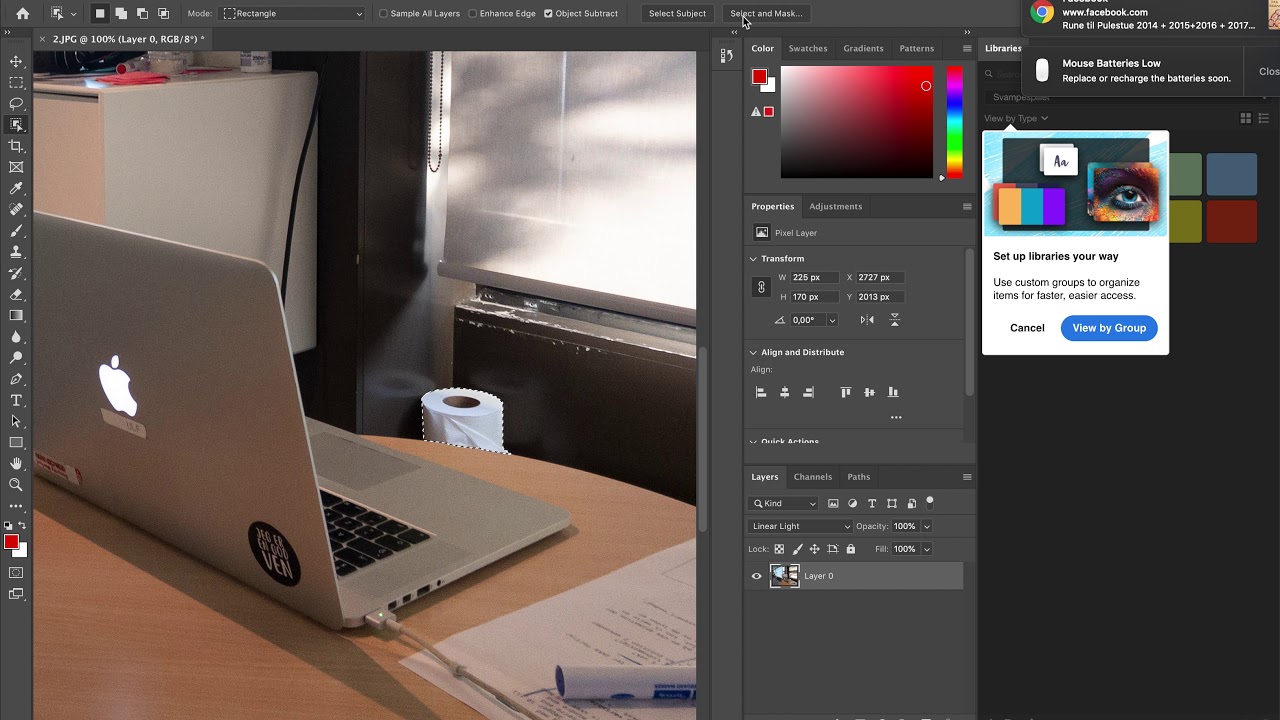
Task: Select the Frame tool
Action: click(x=16, y=167)
